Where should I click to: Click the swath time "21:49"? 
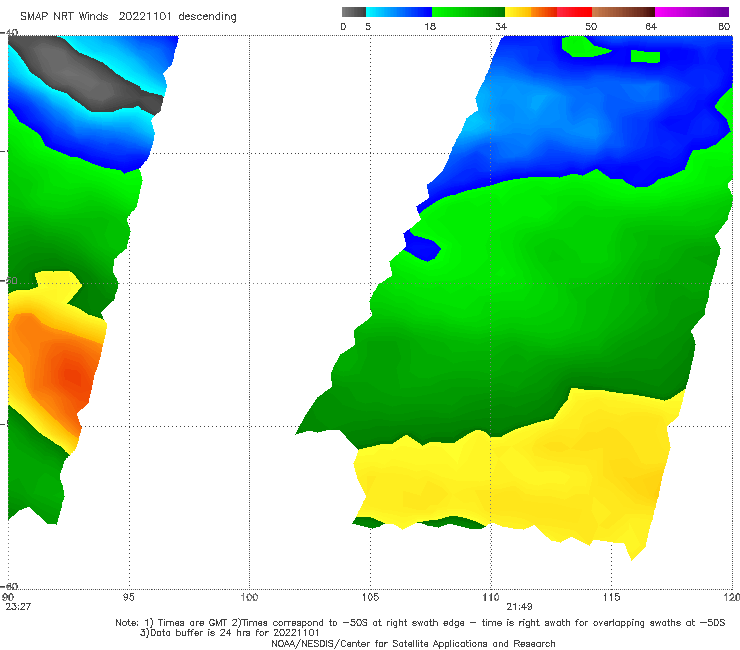click(x=519, y=607)
